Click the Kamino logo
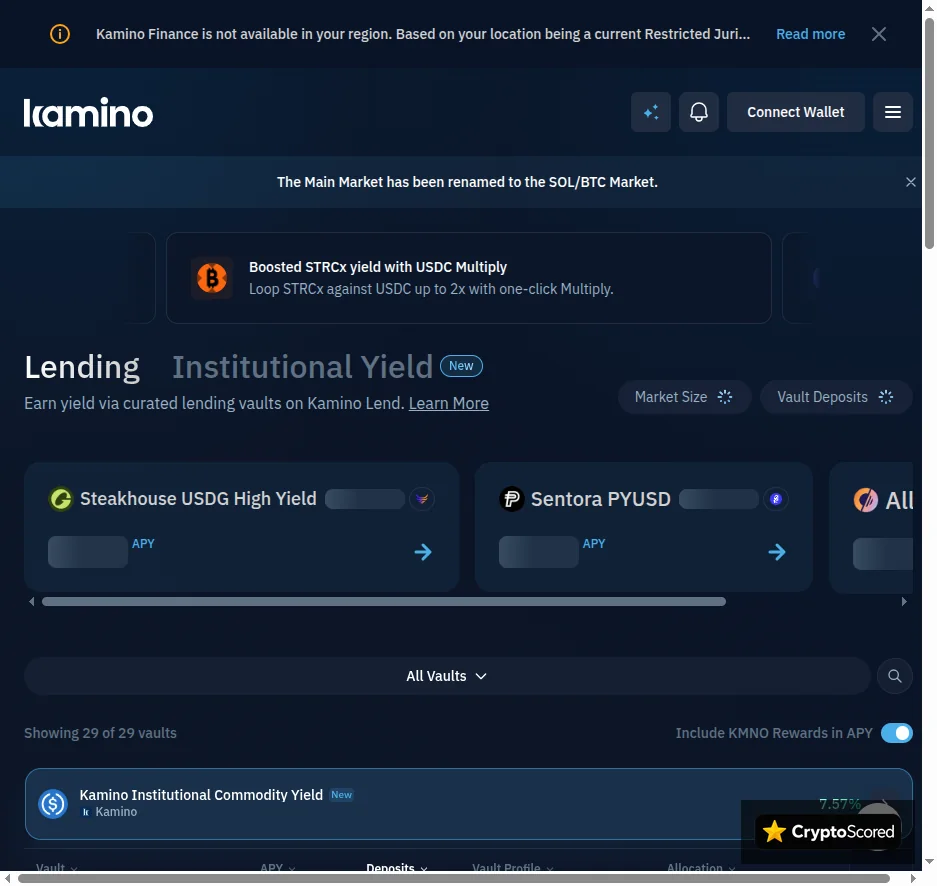 click(88, 112)
